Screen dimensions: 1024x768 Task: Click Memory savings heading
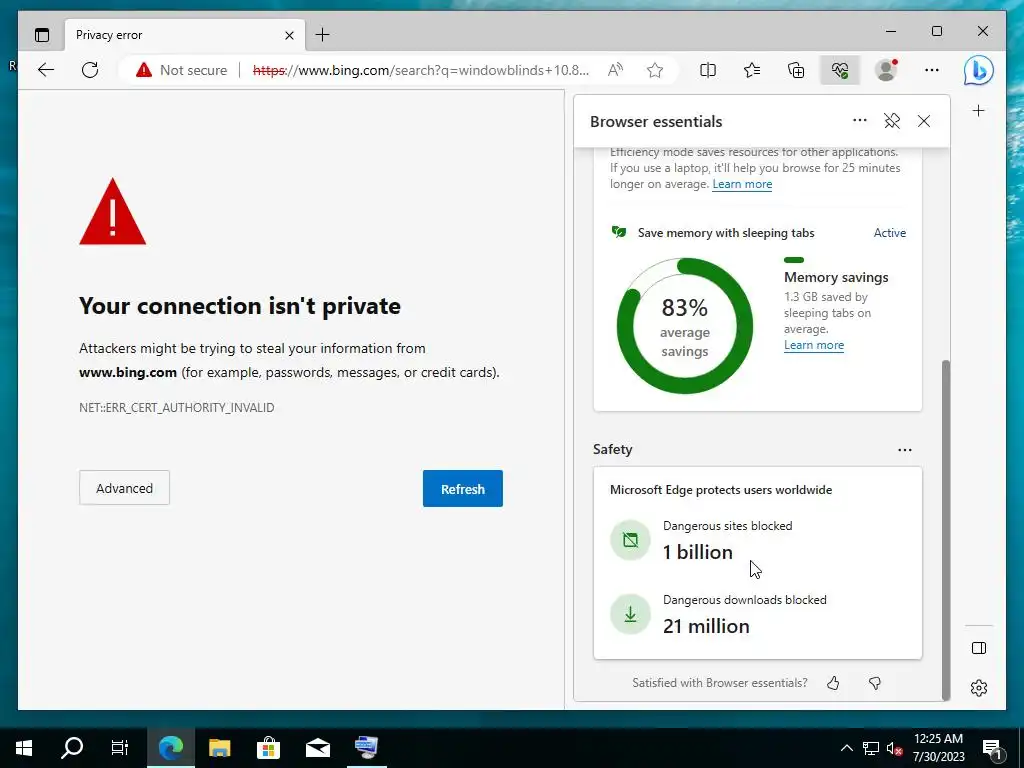836,278
